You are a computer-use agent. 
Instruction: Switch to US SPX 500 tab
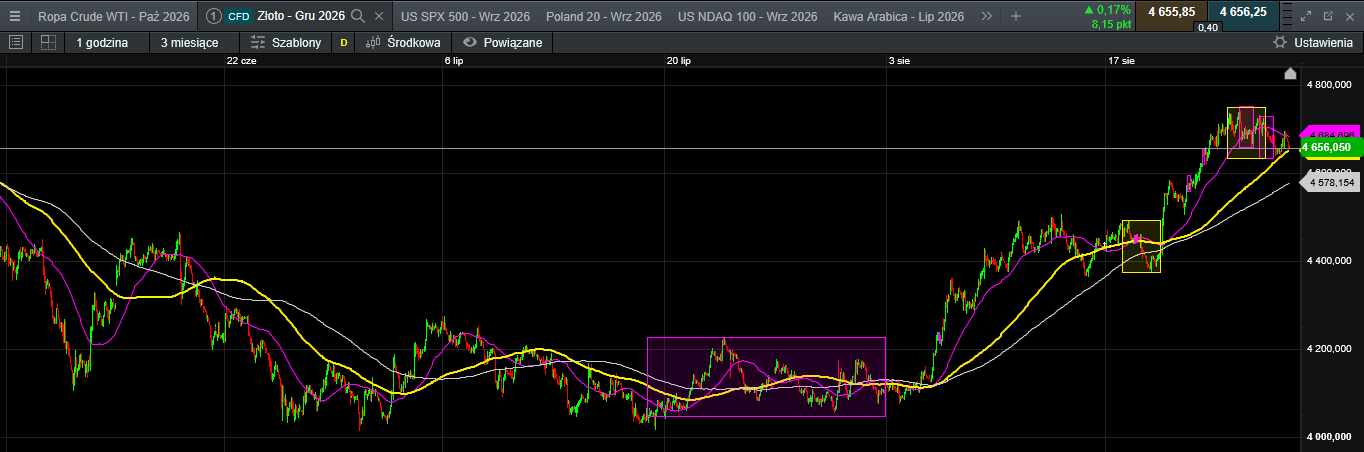[x=465, y=16]
